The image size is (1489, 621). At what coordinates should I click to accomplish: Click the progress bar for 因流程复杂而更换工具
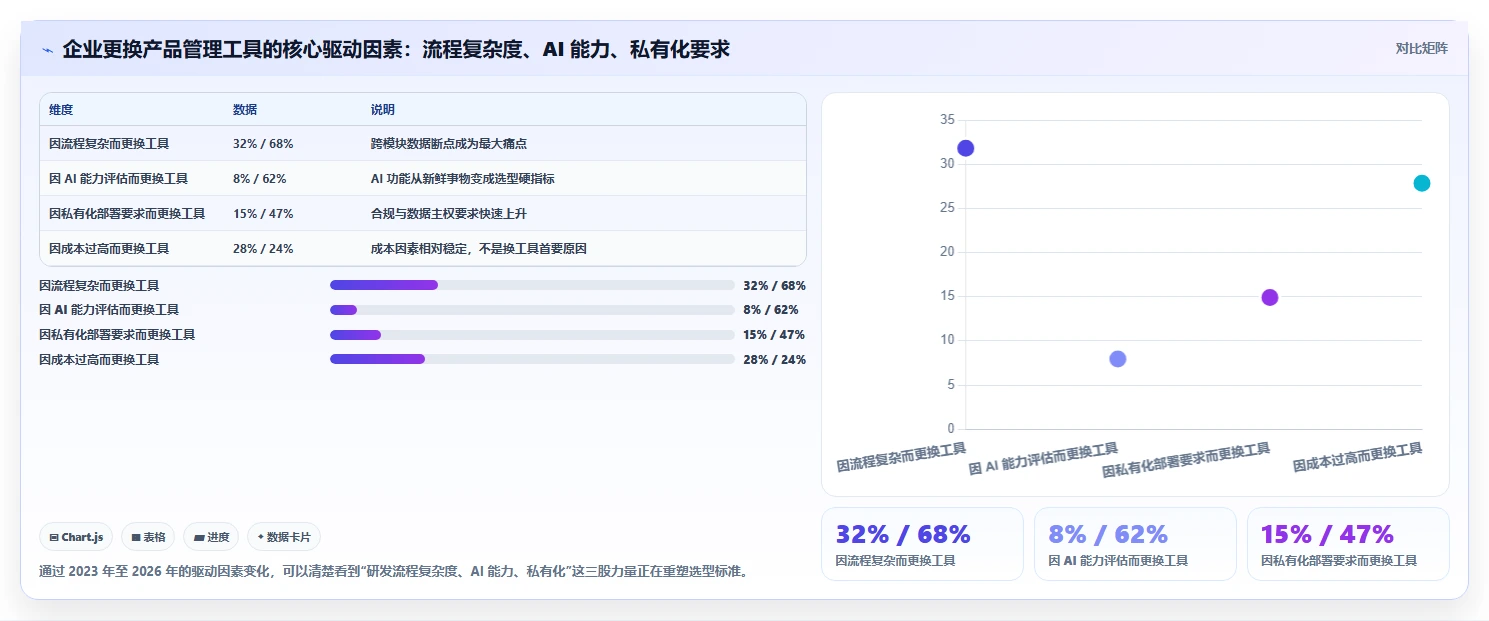click(x=532, y=285)
